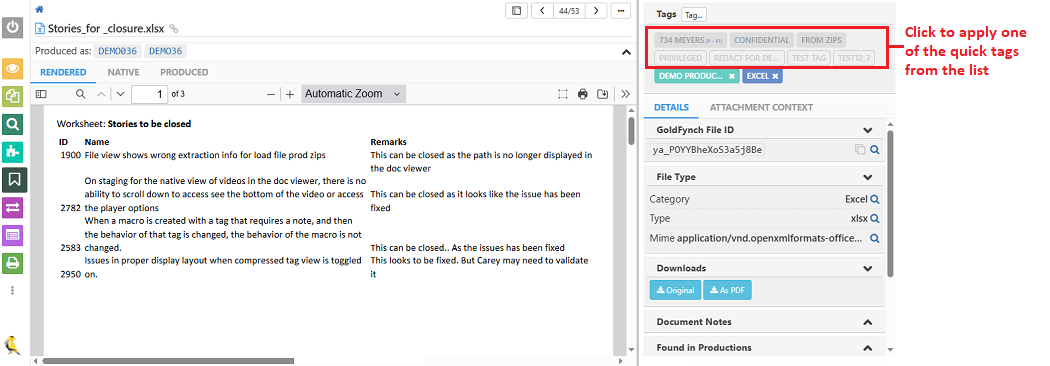Open find-in-document magnifier in viewer toolbar
This screenshot has height=366, width=1050.
point(80,94)
